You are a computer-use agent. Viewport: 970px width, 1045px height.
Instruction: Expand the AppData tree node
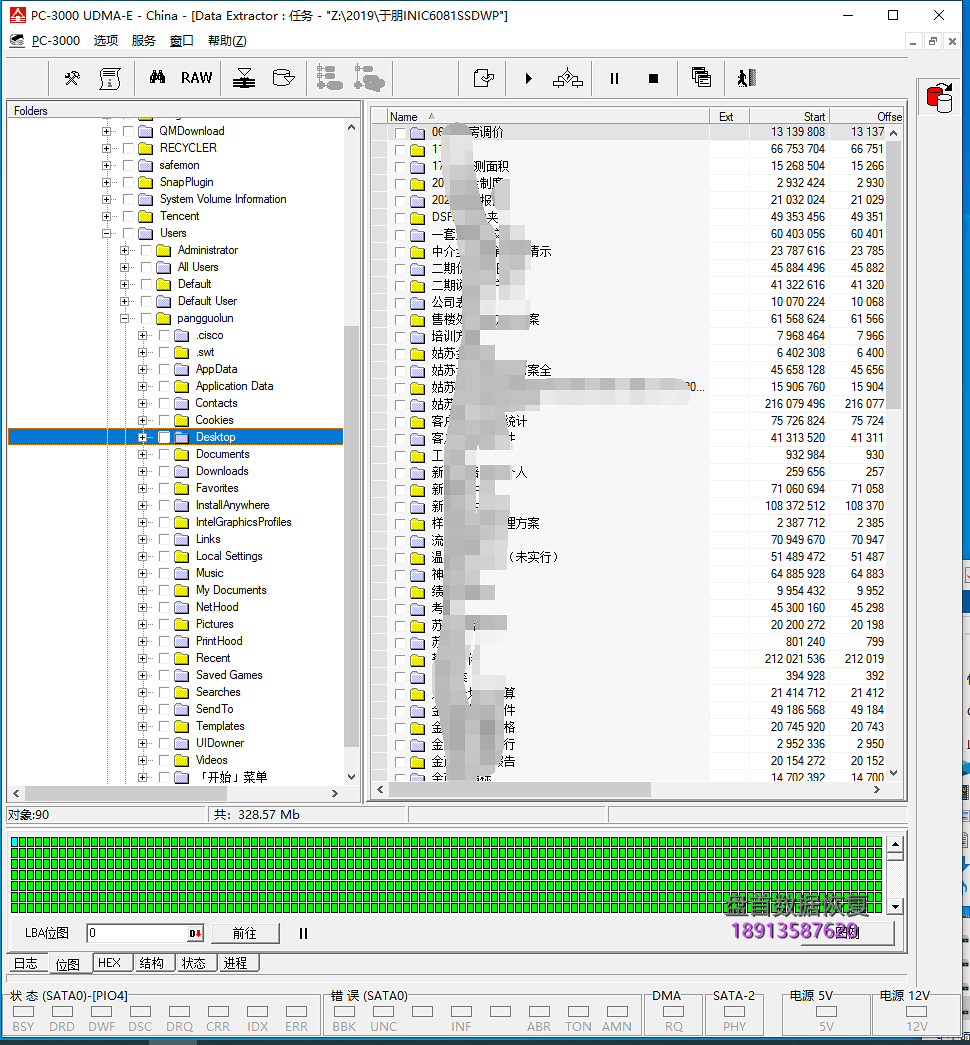[x=142, y=369]
